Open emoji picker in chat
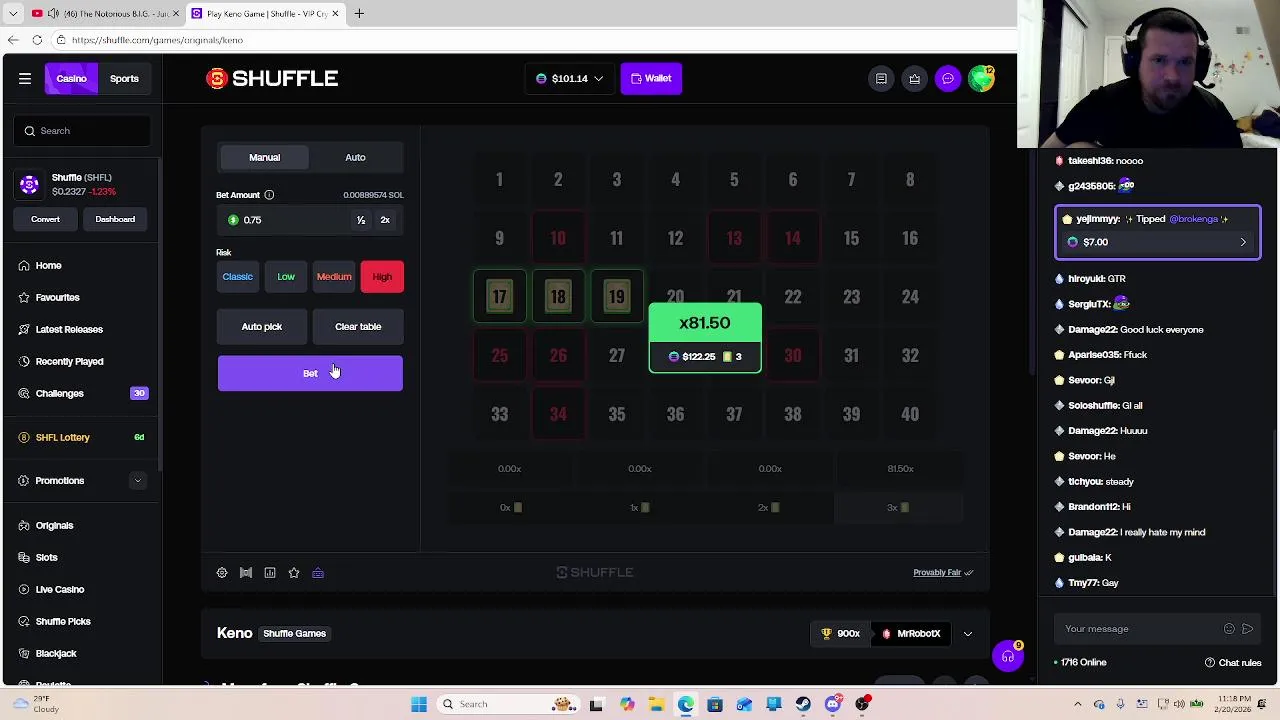The width and height of the screenshot is (1280, 720). pyautogui.click(x=1229, y=629)
